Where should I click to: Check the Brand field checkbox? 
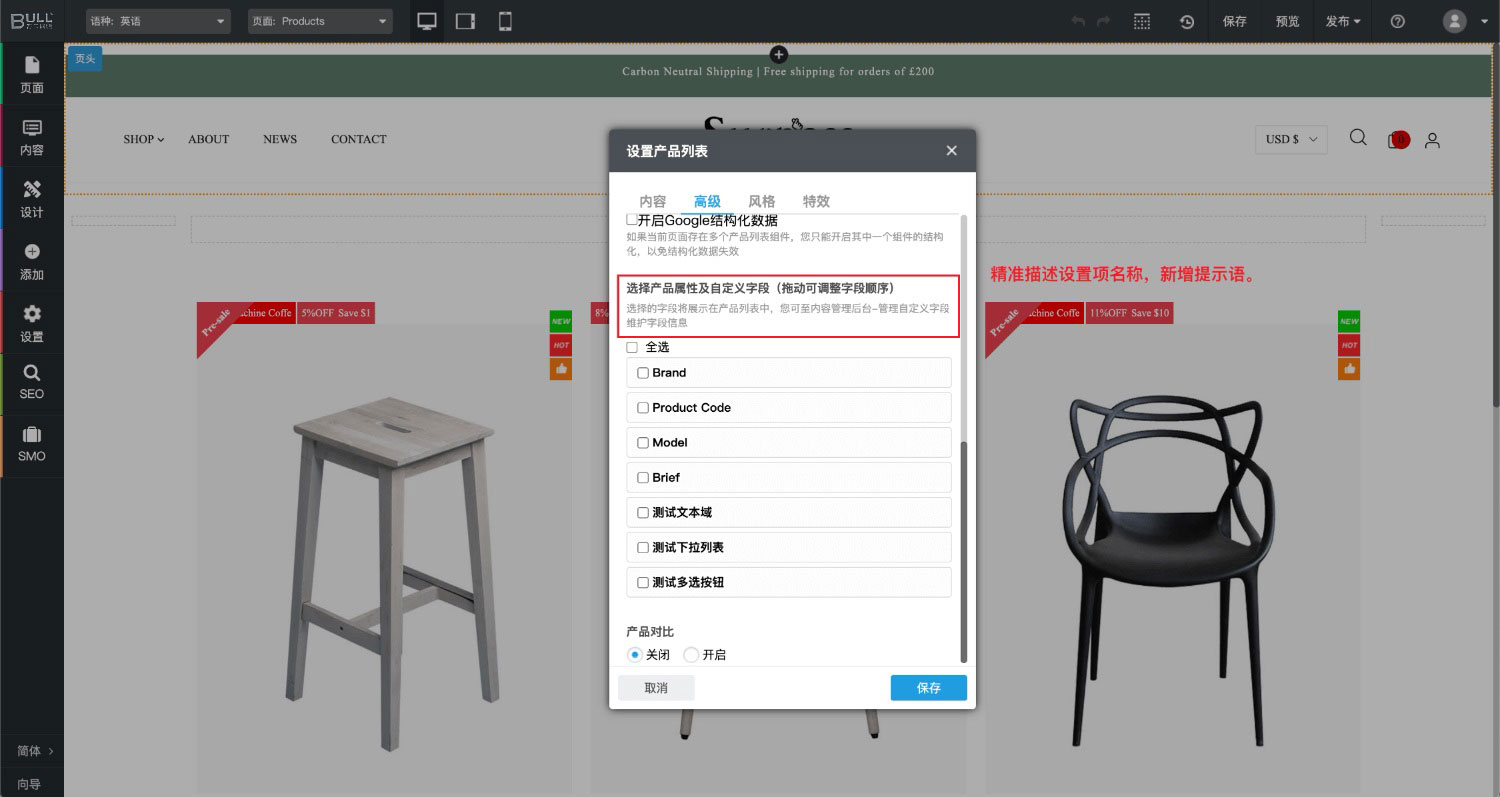[x=643, y=373]
